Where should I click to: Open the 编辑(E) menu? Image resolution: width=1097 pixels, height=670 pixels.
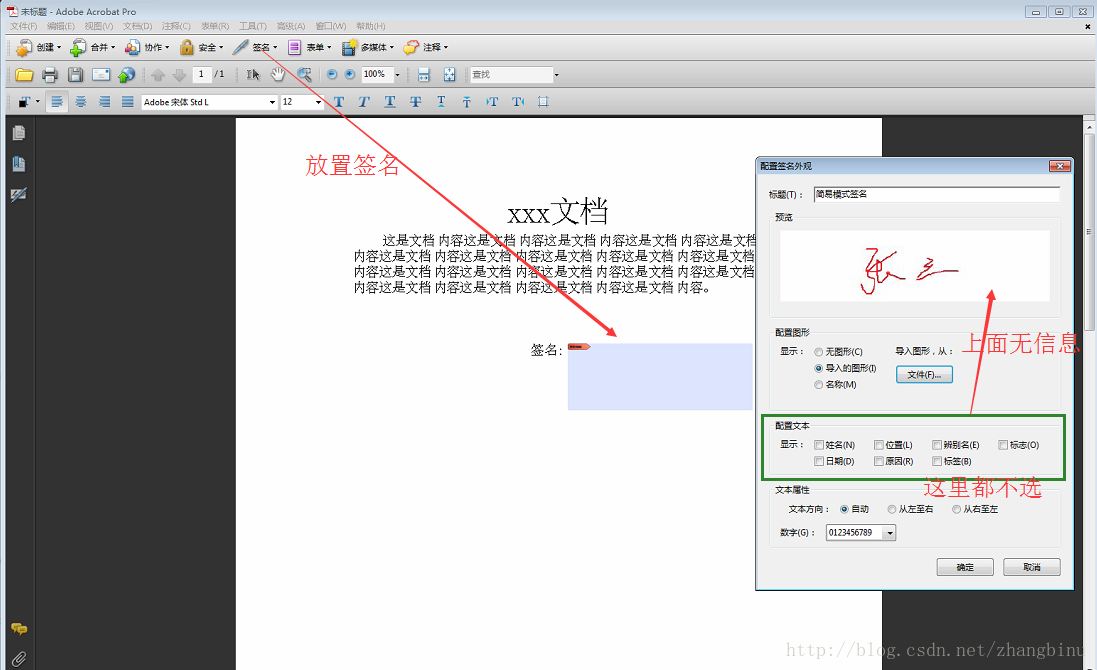point(61,26)
